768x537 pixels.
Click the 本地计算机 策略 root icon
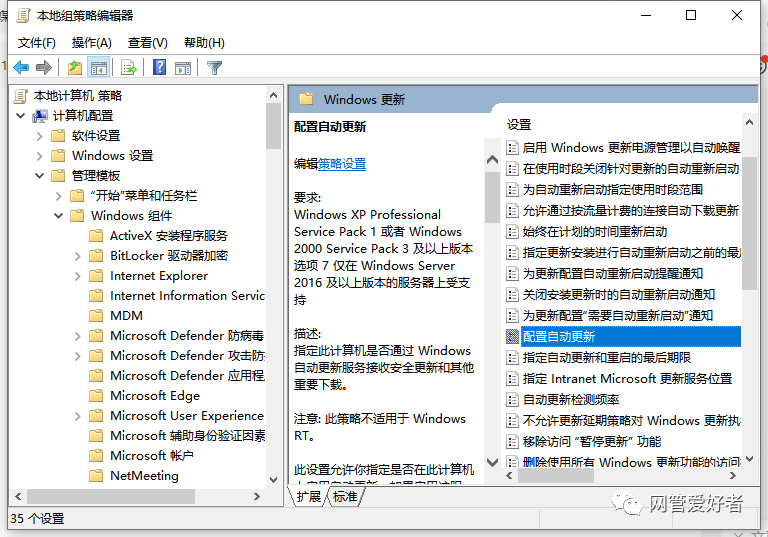click(21, 96)
